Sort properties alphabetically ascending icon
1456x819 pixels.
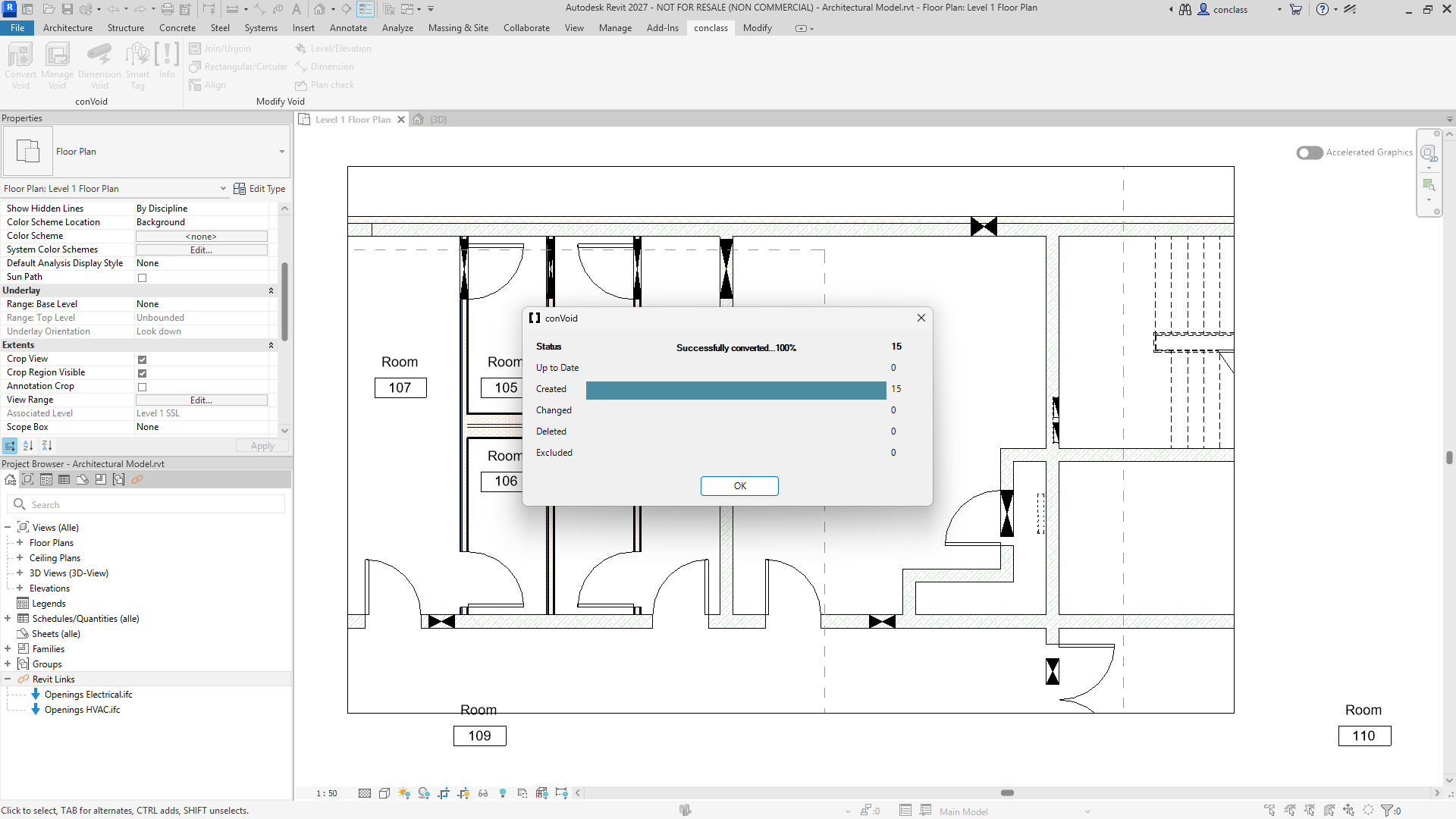coord(28,446)
